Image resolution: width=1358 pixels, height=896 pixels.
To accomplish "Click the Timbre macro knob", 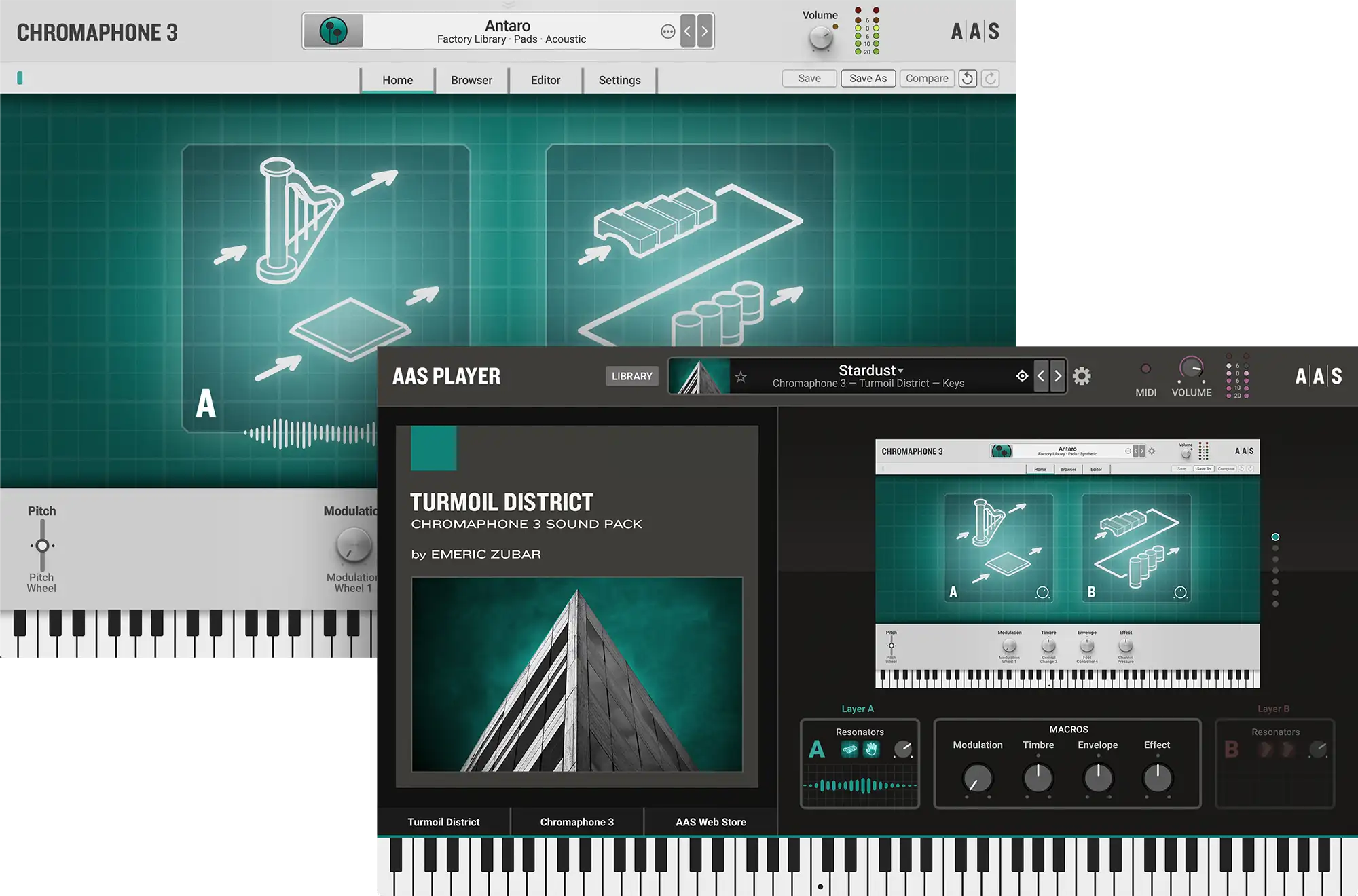I will 1038,779.
